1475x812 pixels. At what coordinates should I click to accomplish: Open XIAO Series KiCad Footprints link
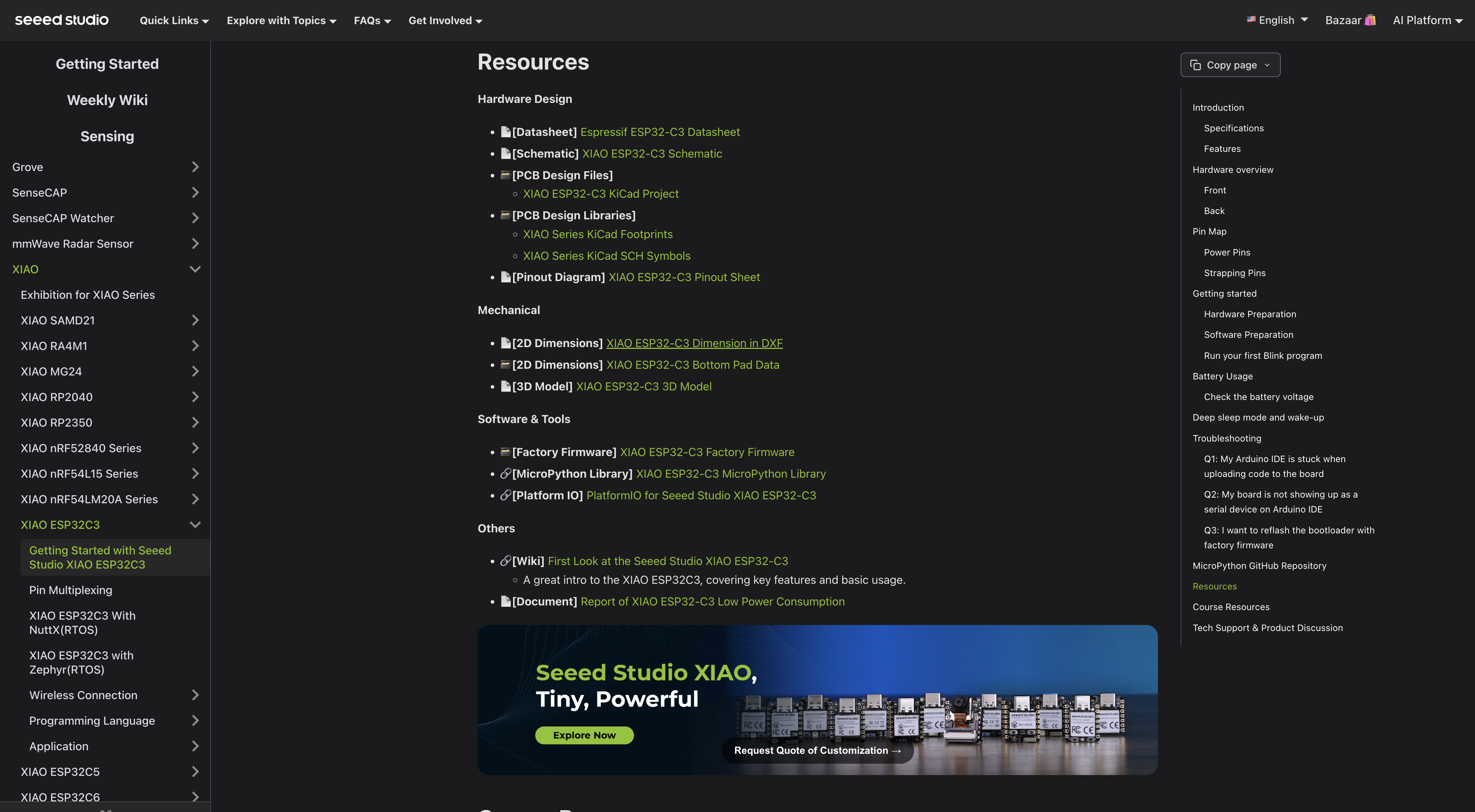click(x=598, y=234)
